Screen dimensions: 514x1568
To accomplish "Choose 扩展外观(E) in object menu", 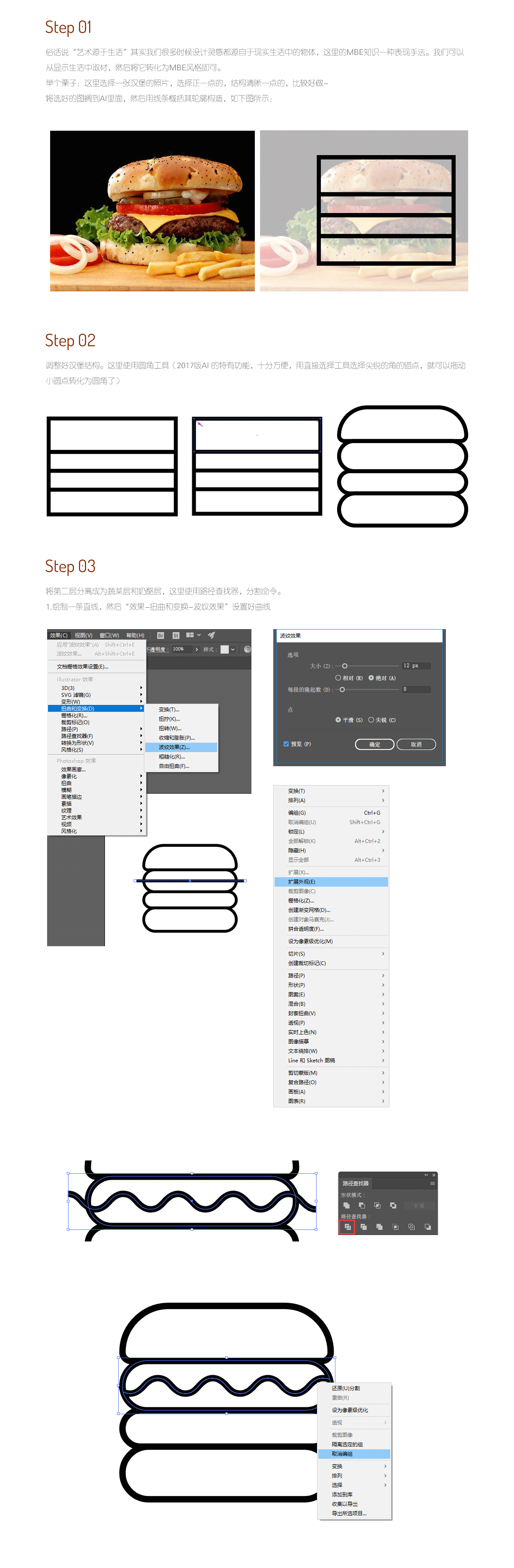I will coord(331,881).
